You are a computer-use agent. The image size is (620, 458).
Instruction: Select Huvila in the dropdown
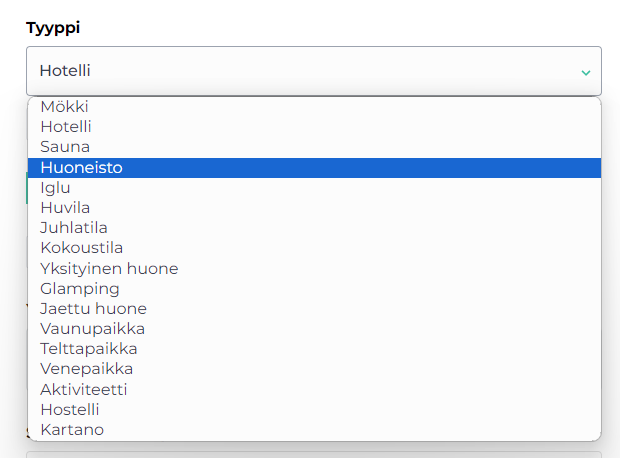[x=65, y=207]
